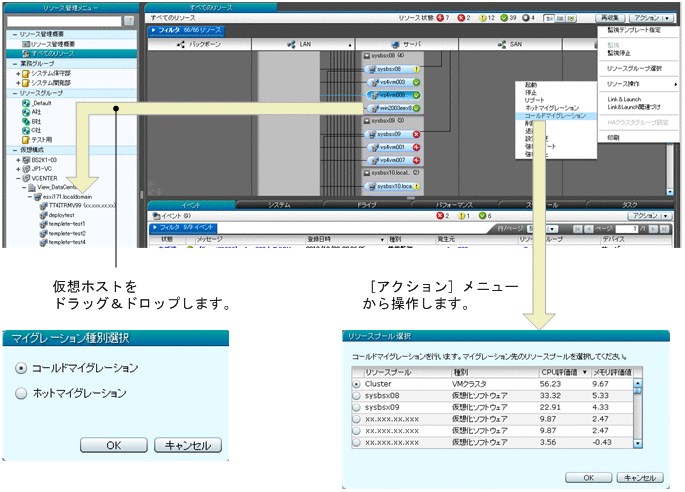The width and height of the screenshot is (685, 492).
Task: Collapse the リソースグループ section
Action: 14,93
